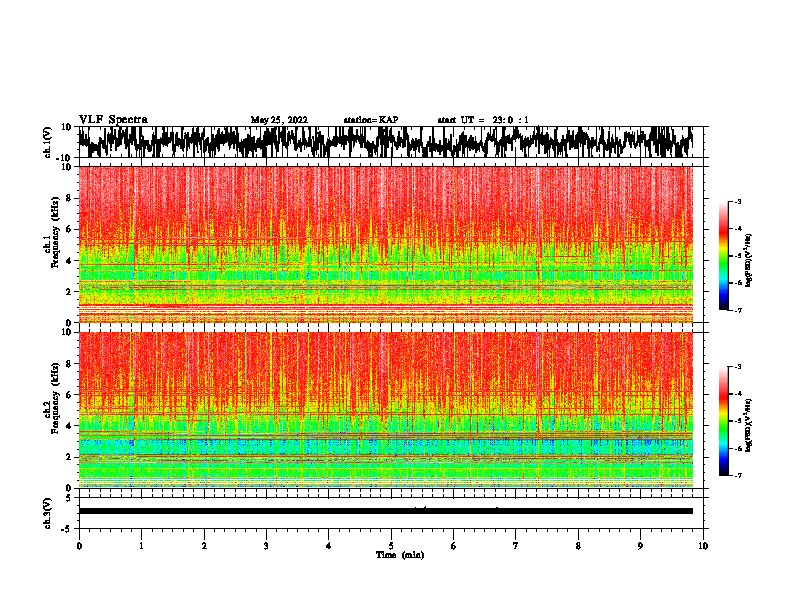Click time axis tick label "8"
The width and height of the screenshot is (792, 612).
(578, 546)
